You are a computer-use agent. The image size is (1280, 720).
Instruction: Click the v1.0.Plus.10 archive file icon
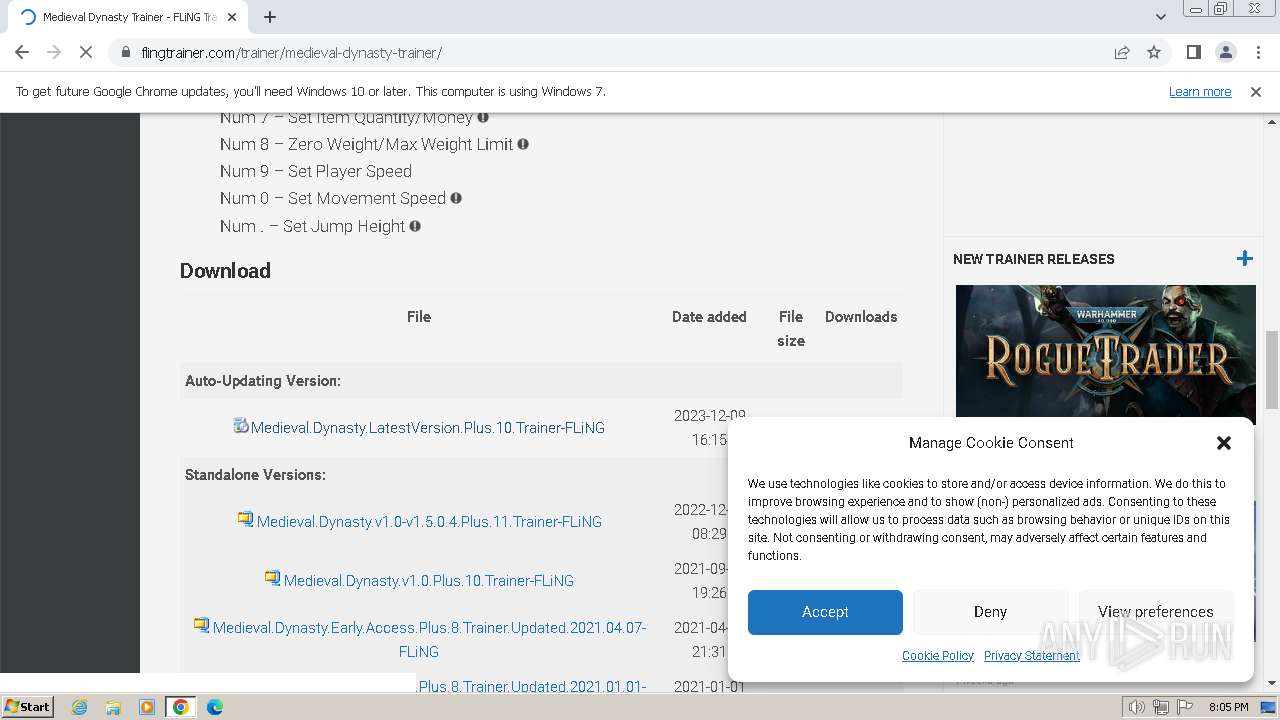(272, 578)
